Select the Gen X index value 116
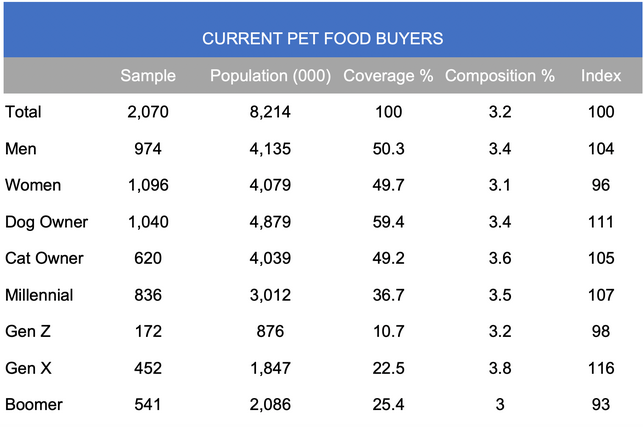 pos(601,368)
